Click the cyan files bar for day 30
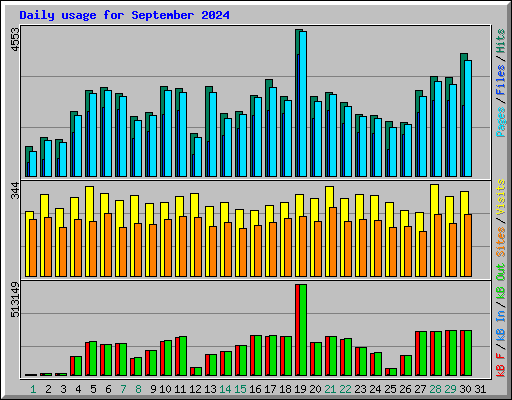 pos(468,119)
